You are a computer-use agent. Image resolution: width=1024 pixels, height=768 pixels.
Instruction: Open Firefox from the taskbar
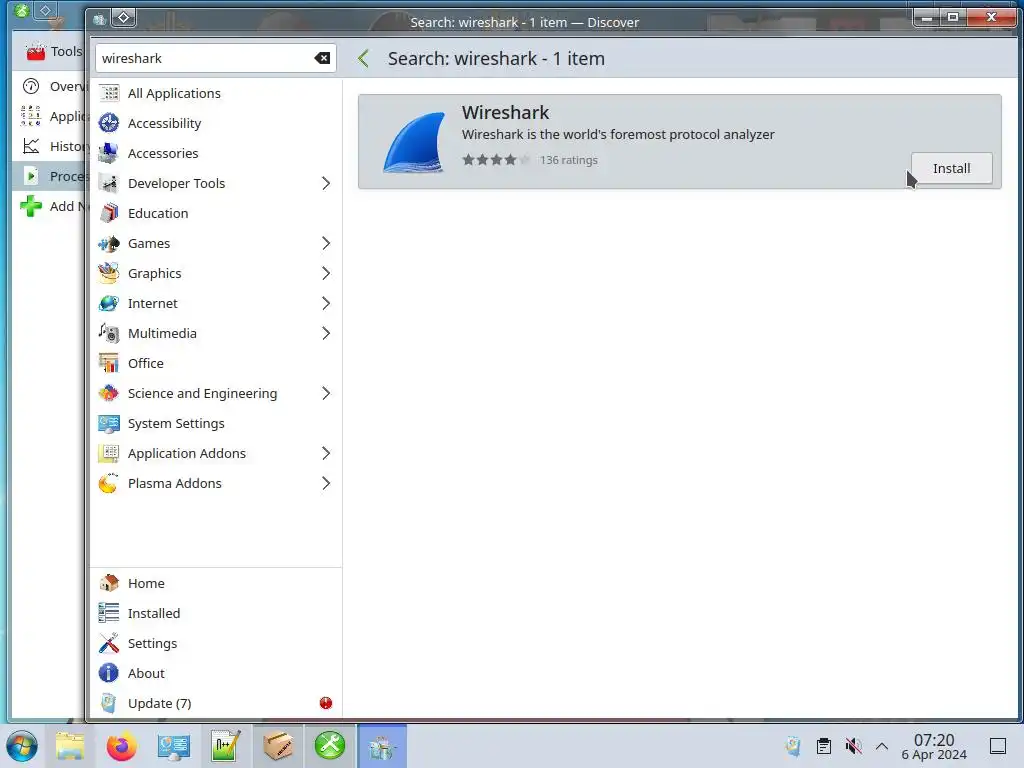tap(121, 746)
